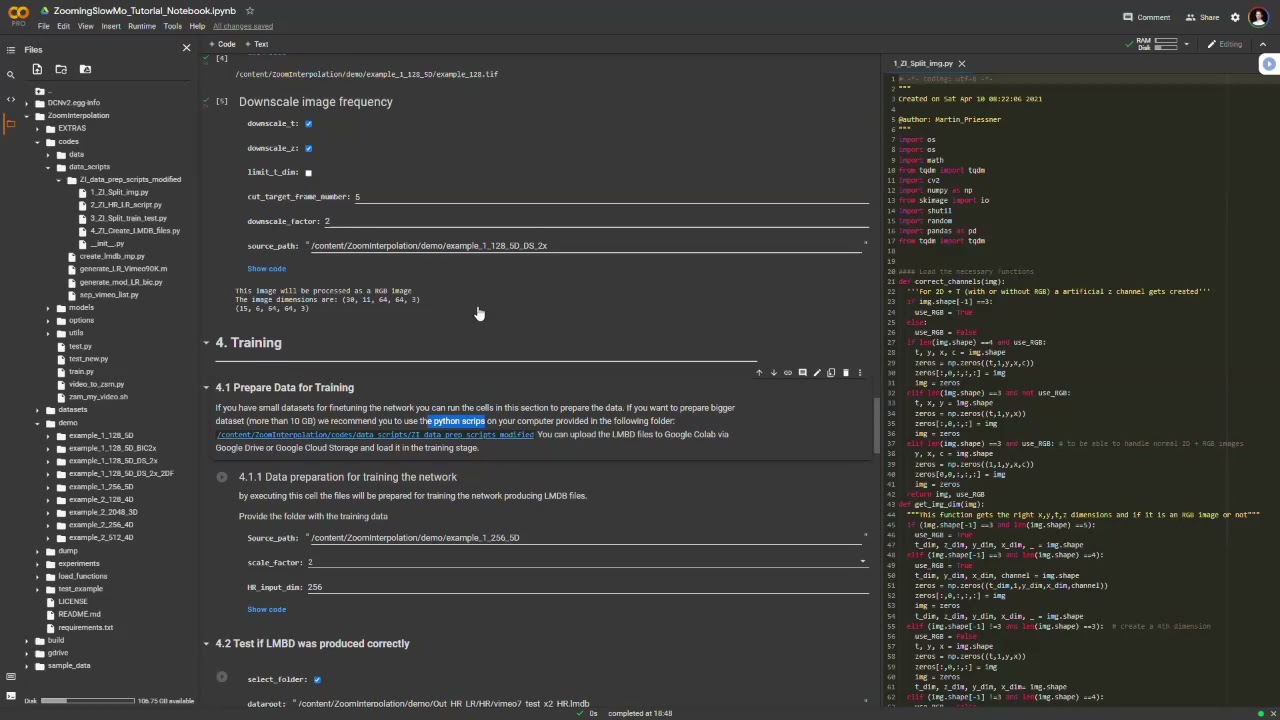Select the Files folder sidebar icon
The width and height of the screenshot is (1280, 720).
click(x=11, y=123)
